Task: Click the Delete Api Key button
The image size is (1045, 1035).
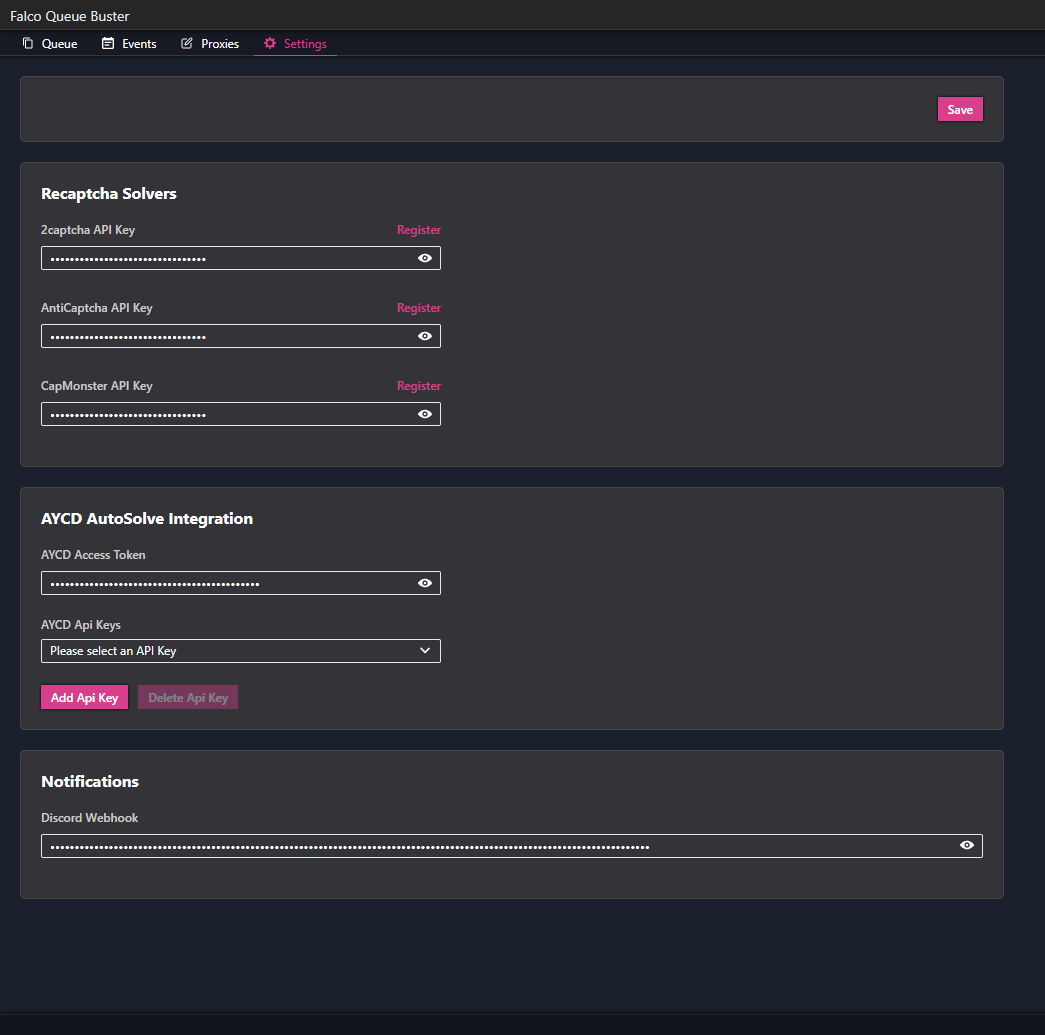Action: tap(188, 697)
